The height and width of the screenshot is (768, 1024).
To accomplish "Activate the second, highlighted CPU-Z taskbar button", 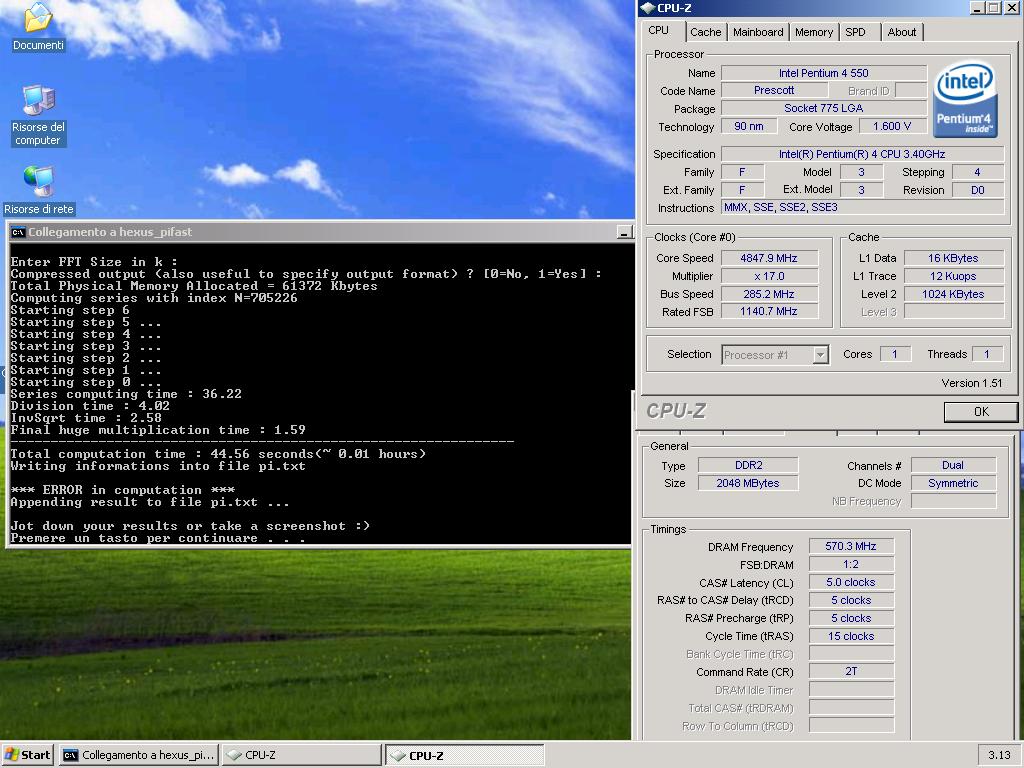I will pos(464,755).
